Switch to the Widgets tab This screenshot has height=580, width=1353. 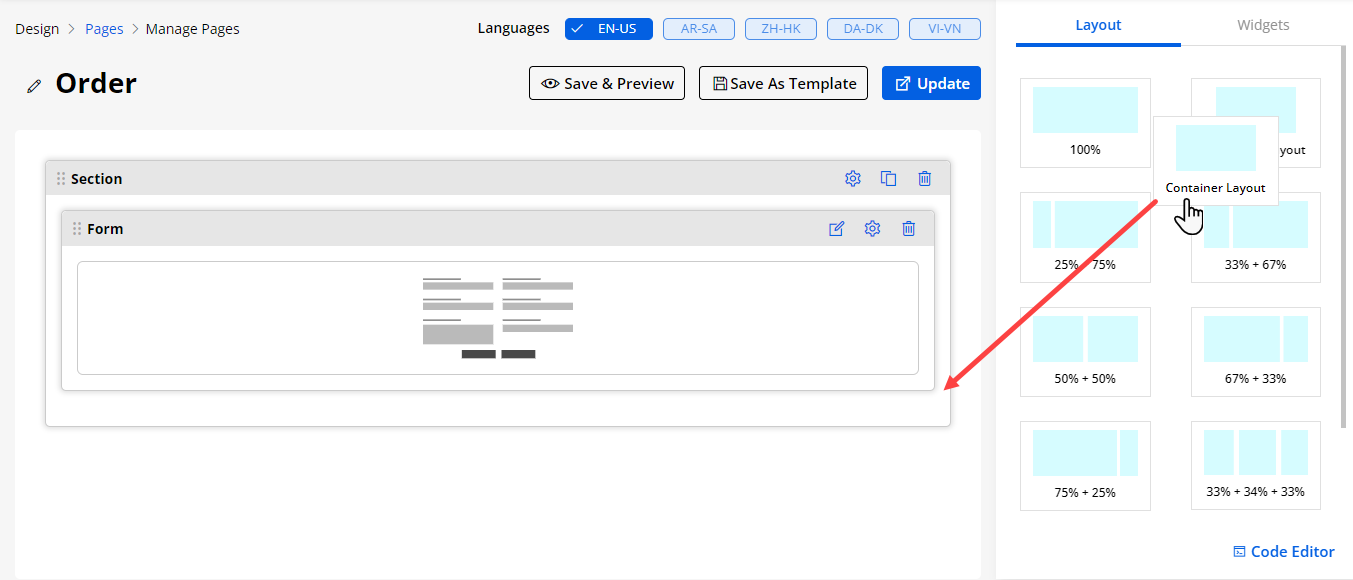point(1263,25)
